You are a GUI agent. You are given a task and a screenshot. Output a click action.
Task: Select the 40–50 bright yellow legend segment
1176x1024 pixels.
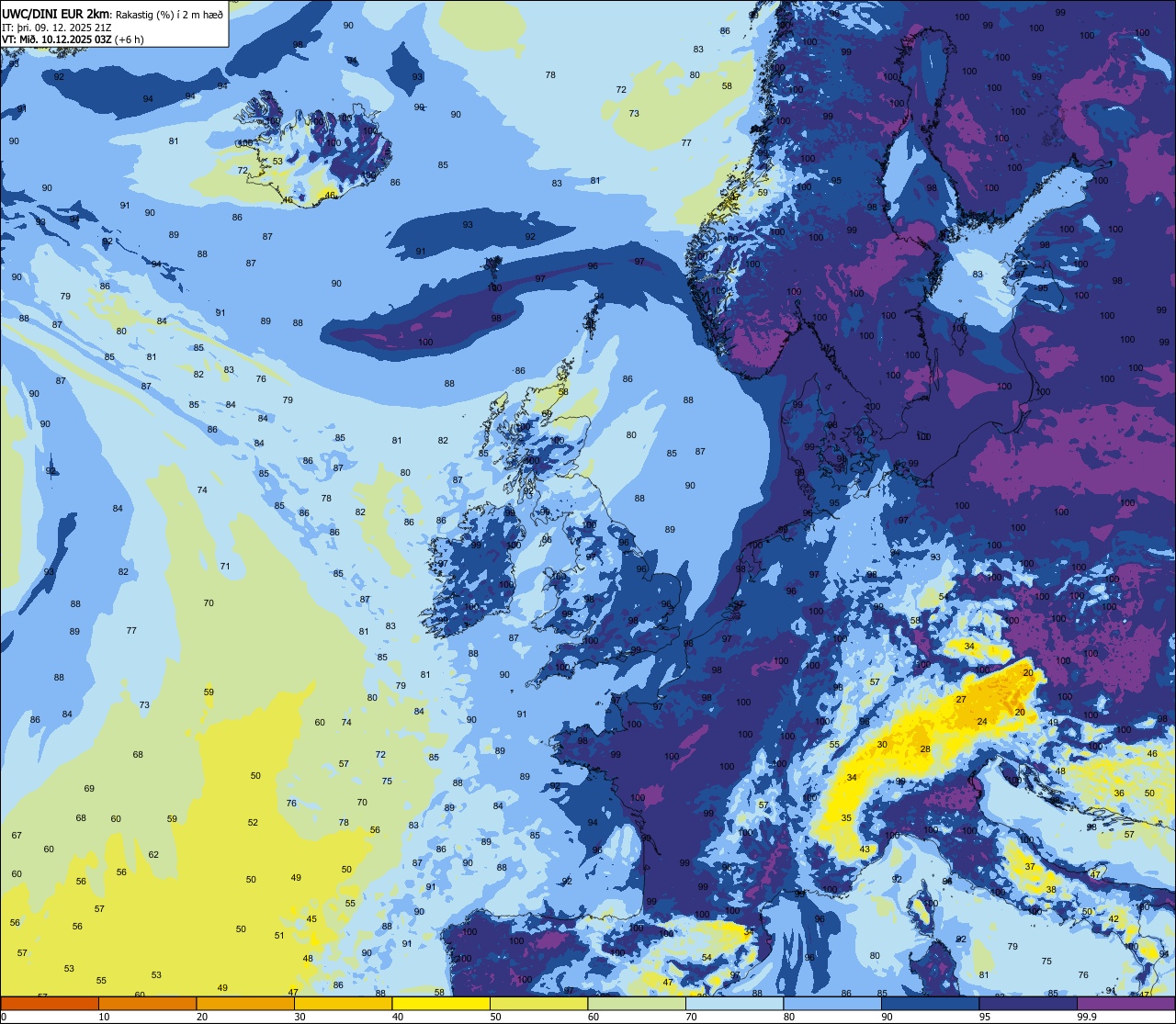[441, 1003]
